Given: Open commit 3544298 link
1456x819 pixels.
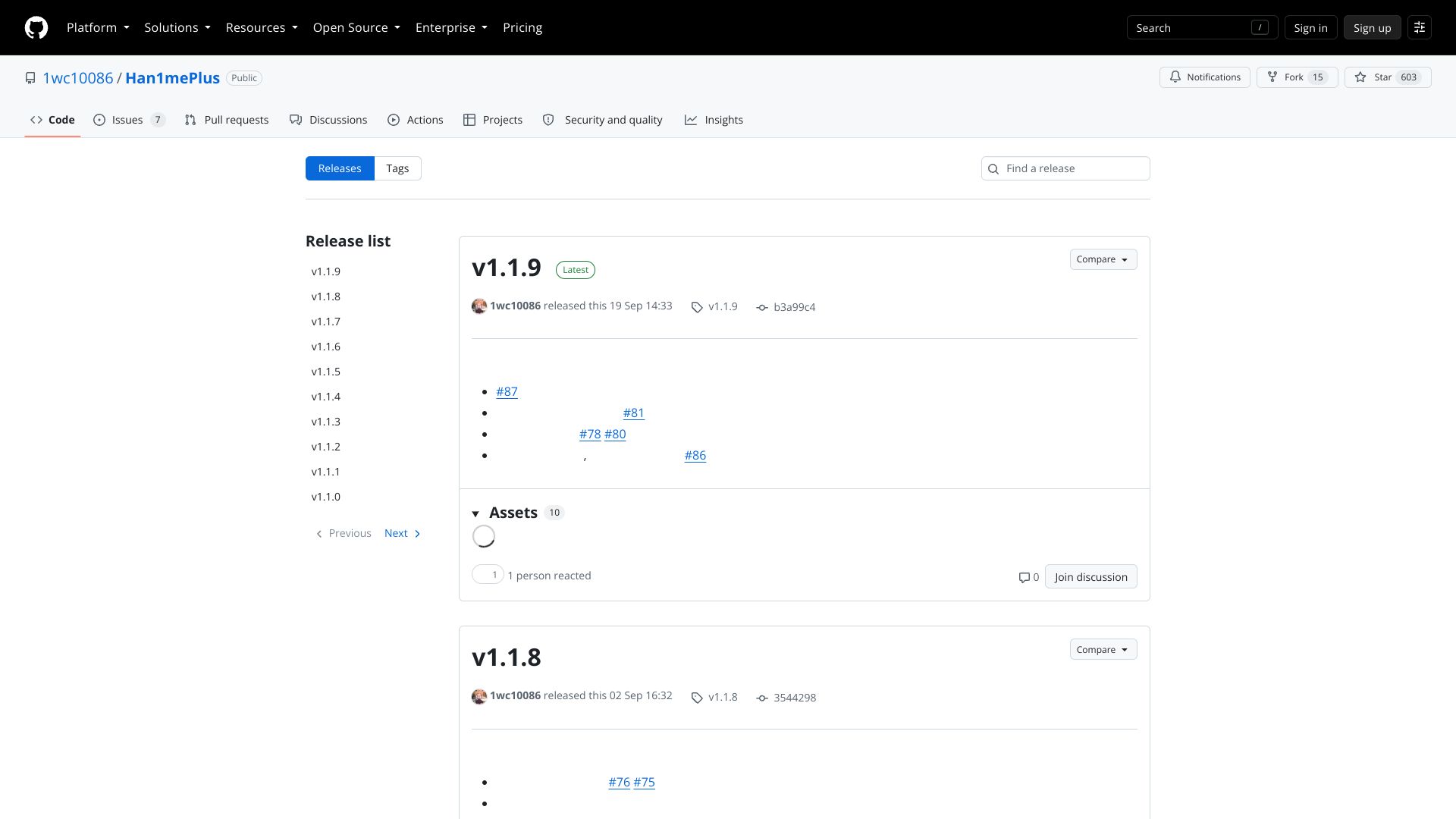Looking at the screenshot, I should click(786, 698).
